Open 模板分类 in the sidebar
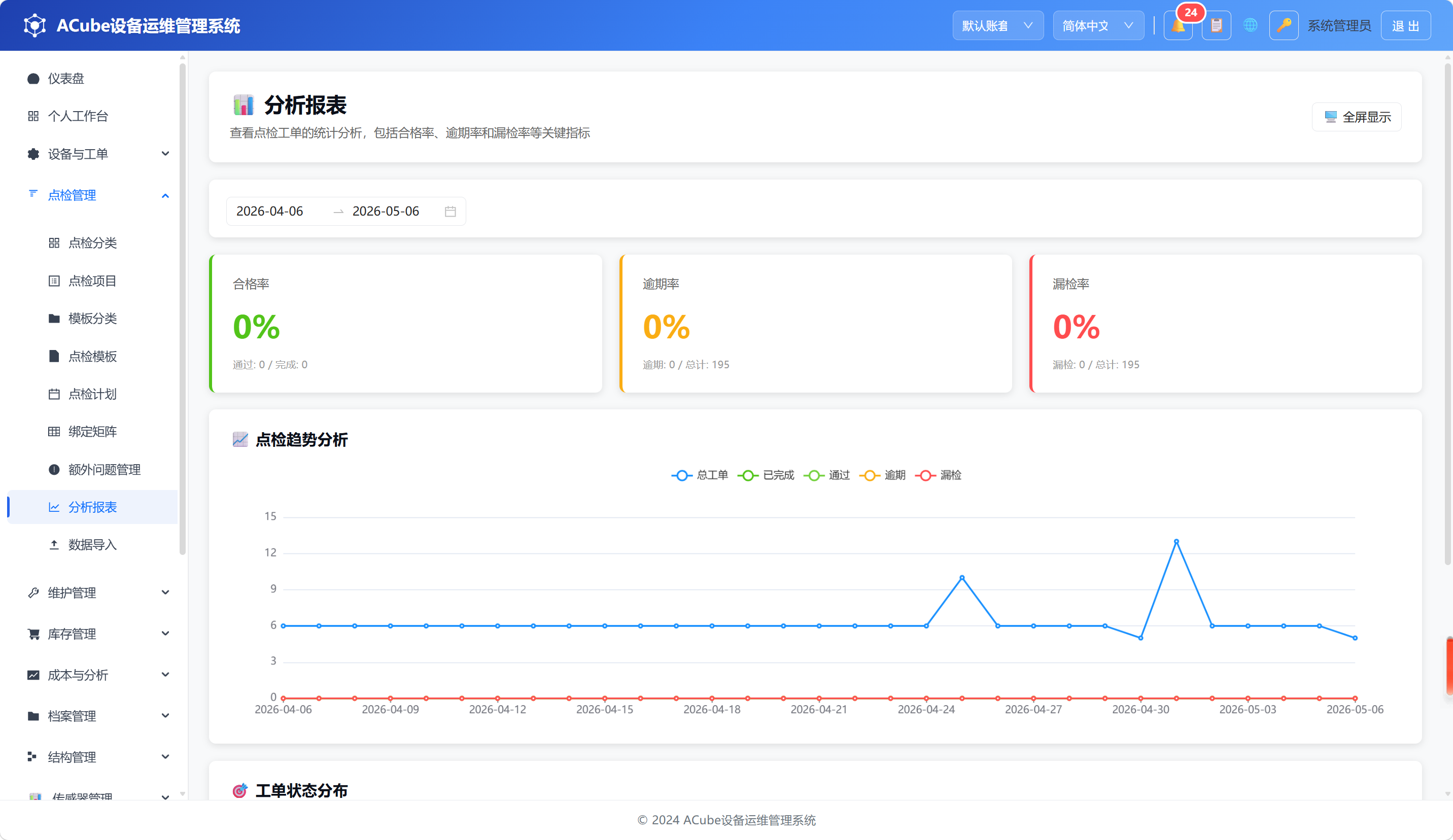The height and width of the screenshot is (840, 1453). click(x=92, y=319)
